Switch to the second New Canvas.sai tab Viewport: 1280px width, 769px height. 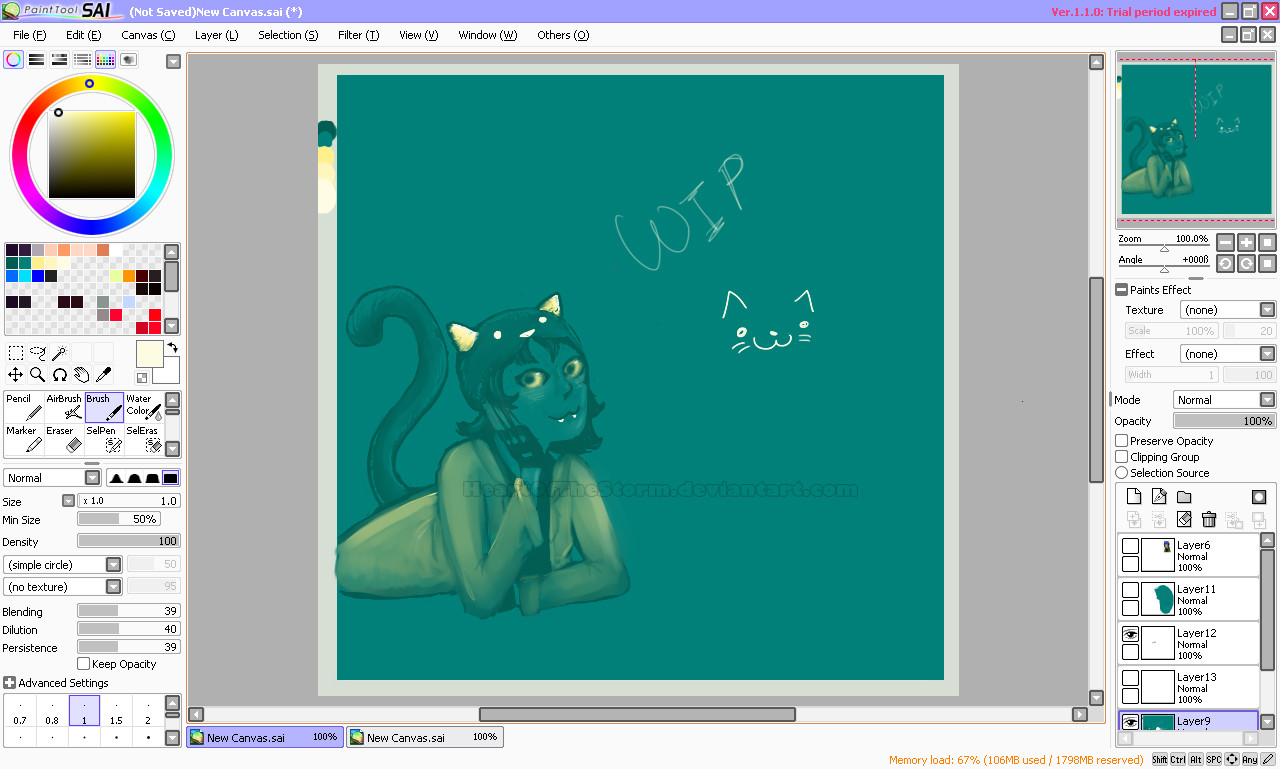425,737
